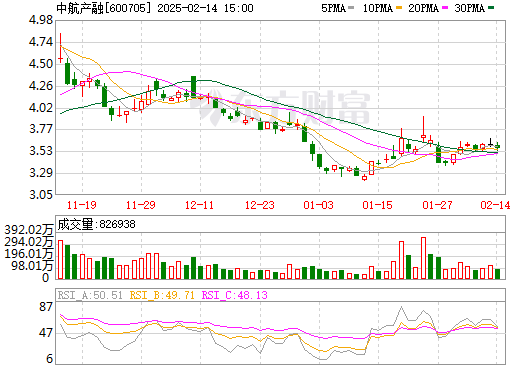Viewport: 520px width, 365px height.
Task: Select the 11-19 date axis label
Action: pyautogui.click(x=82, y=205)
